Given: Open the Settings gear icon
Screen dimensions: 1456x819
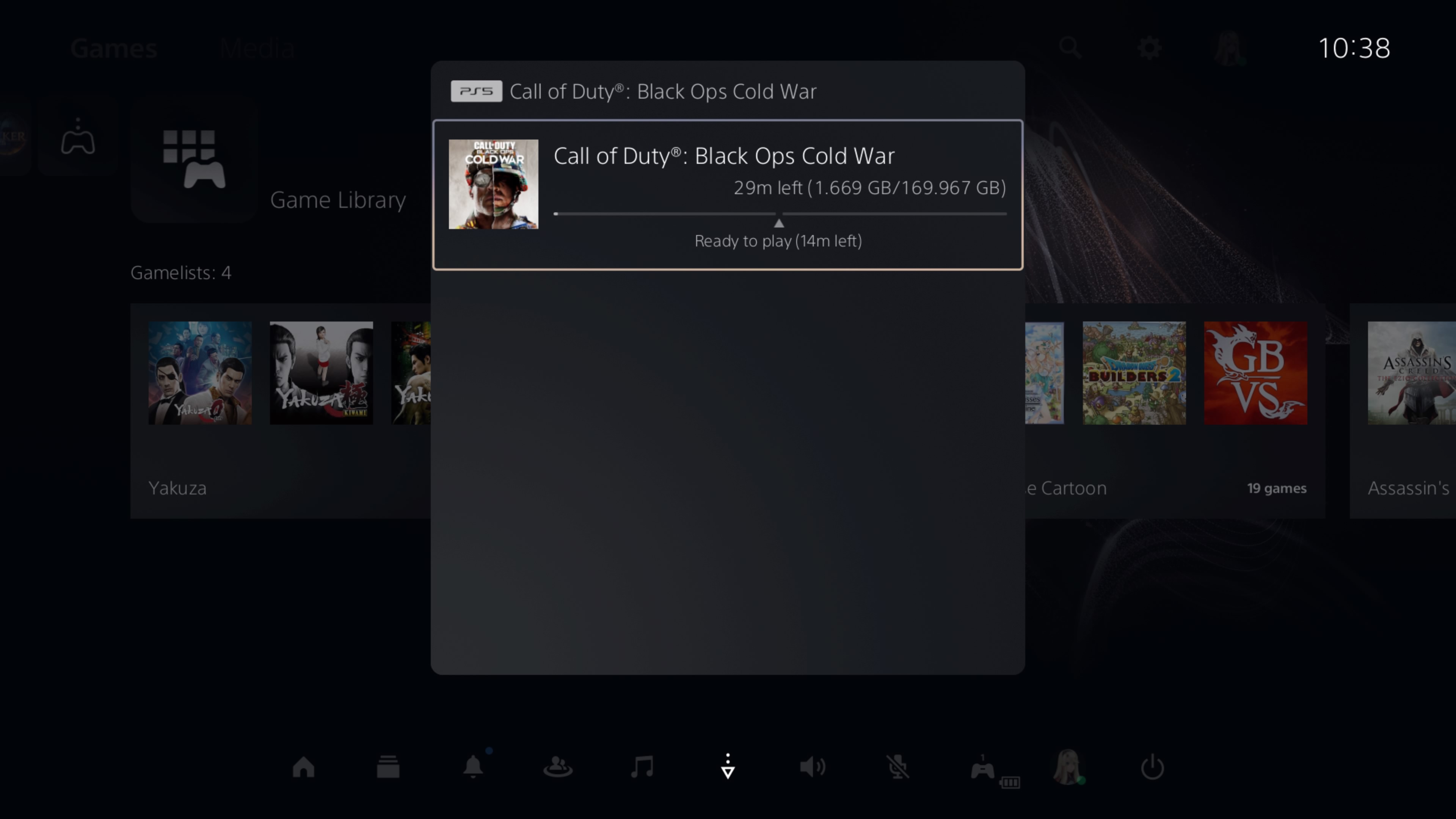Looking at the screenshot, I should (x=1150, y=48).
